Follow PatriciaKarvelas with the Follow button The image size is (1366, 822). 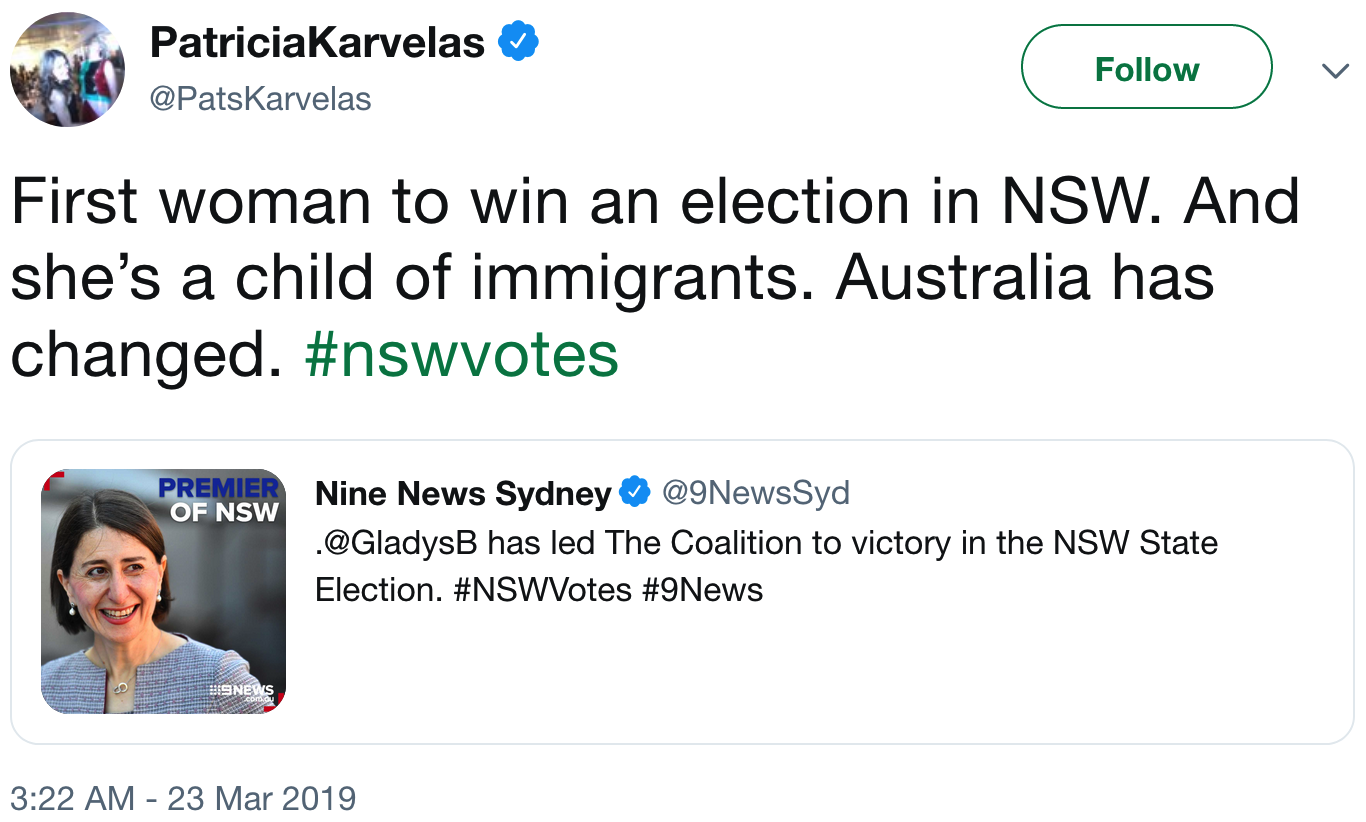(x=1146, y=67)
